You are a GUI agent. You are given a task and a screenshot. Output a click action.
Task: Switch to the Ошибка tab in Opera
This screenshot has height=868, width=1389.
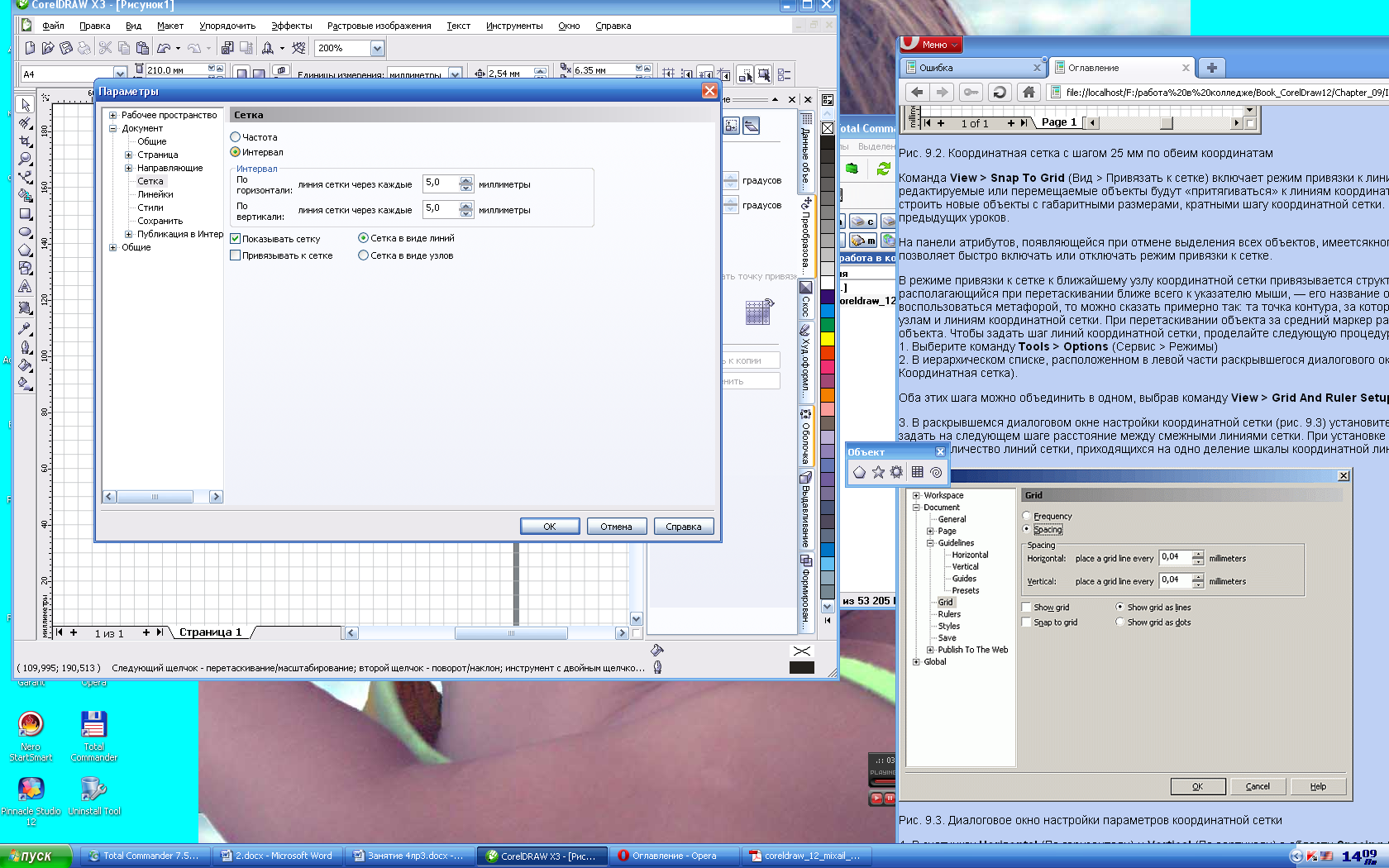(973, 68)
